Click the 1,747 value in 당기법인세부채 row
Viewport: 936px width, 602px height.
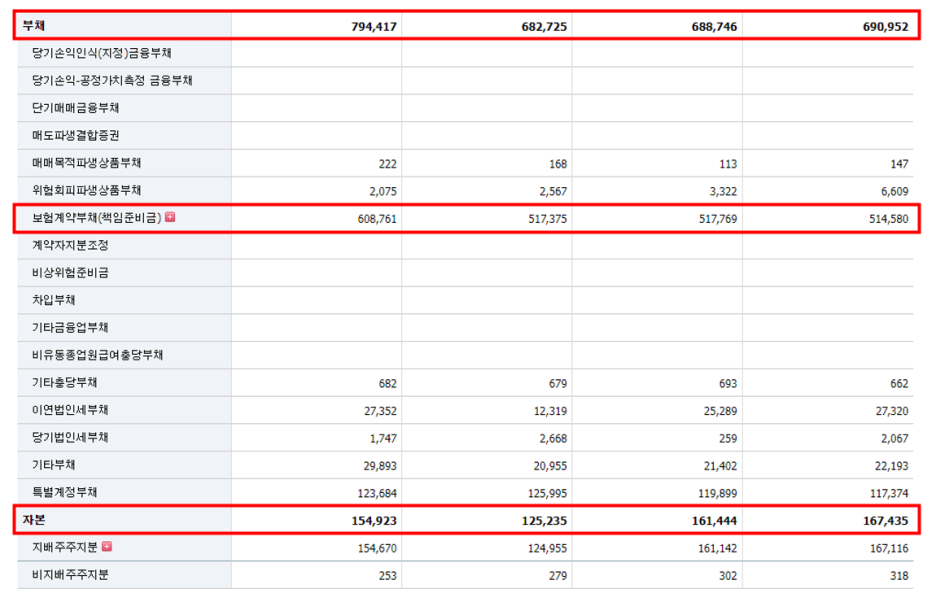point(383,439)
